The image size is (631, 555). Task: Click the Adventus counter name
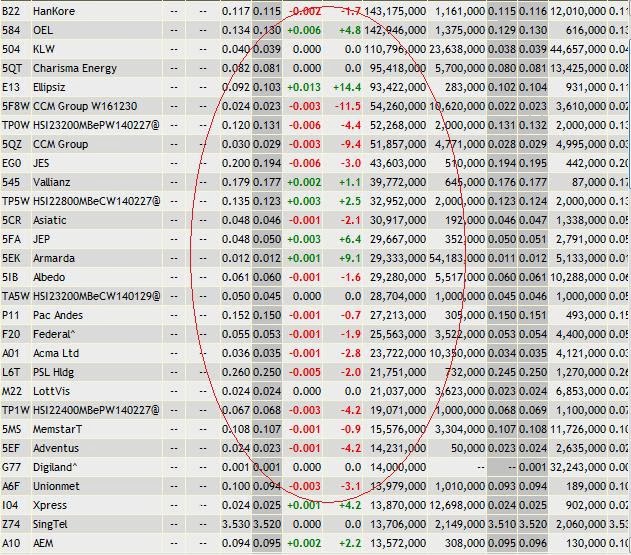pyautogui.click(x=56, y=448)
